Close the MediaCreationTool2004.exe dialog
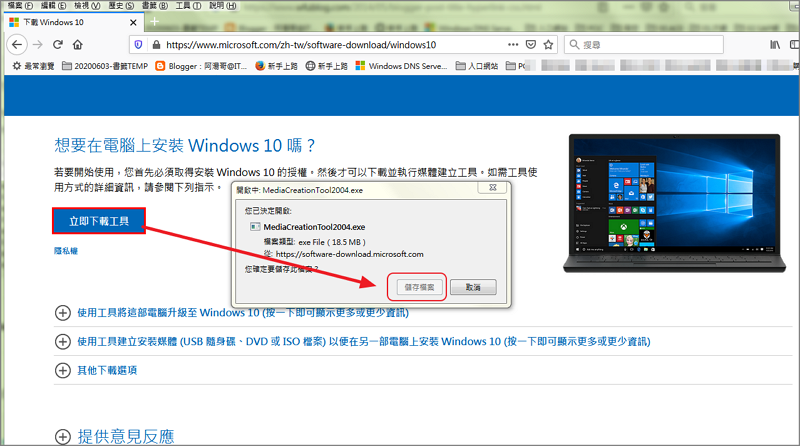The image size is (800, 446). [492, 188]
